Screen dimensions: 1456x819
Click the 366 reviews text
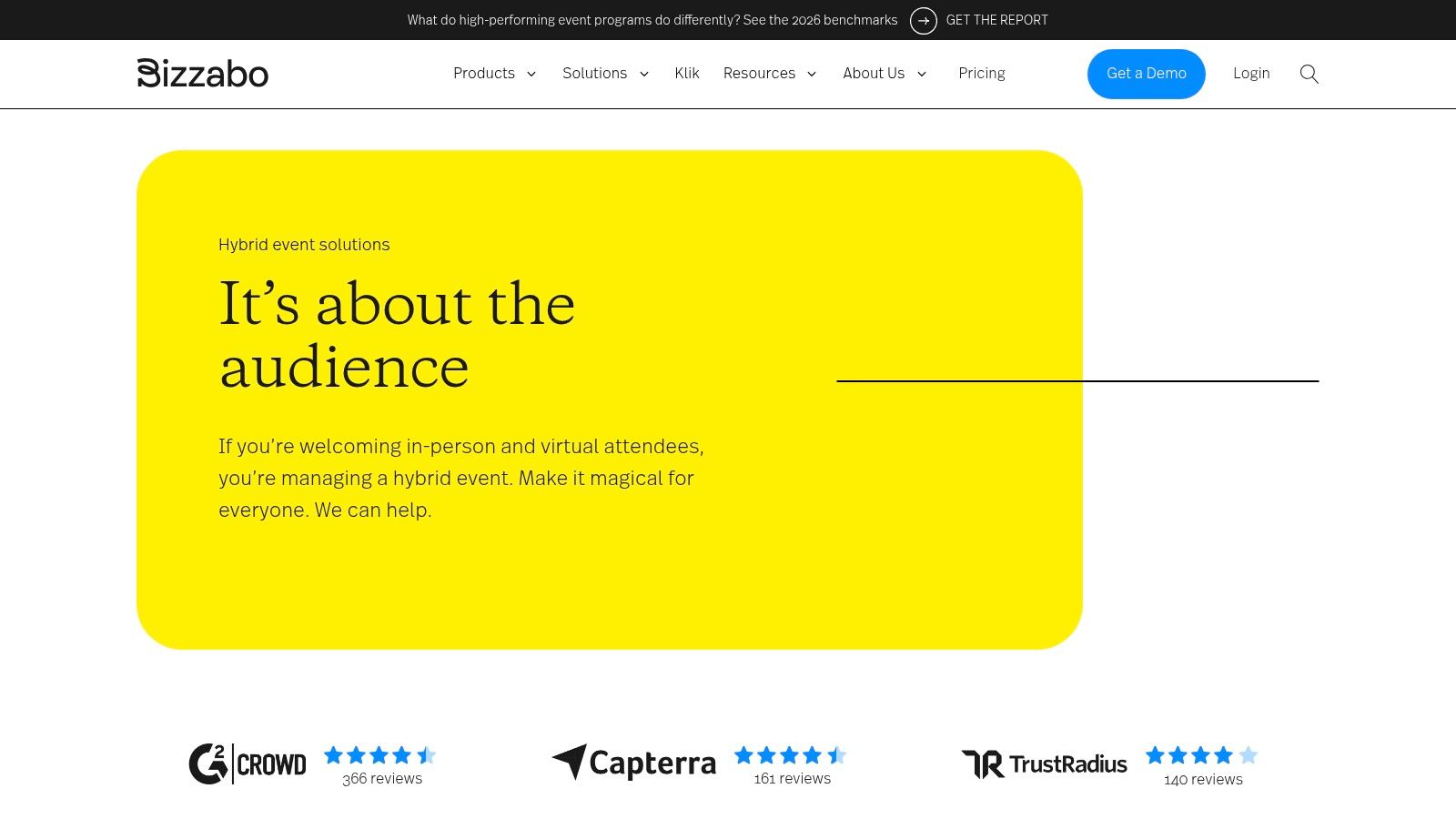tap(382, 779)
